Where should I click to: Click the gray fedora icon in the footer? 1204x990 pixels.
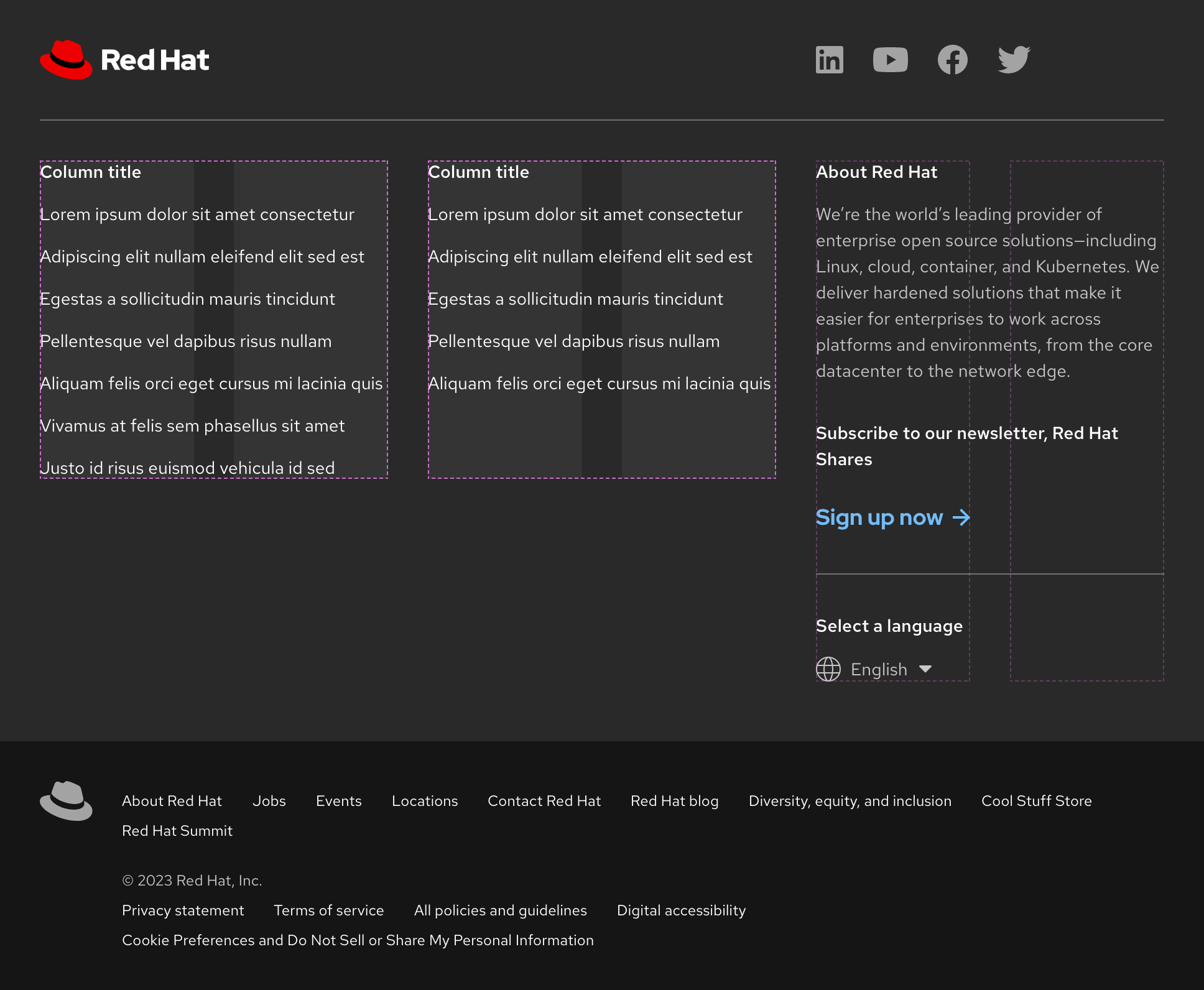66,800
